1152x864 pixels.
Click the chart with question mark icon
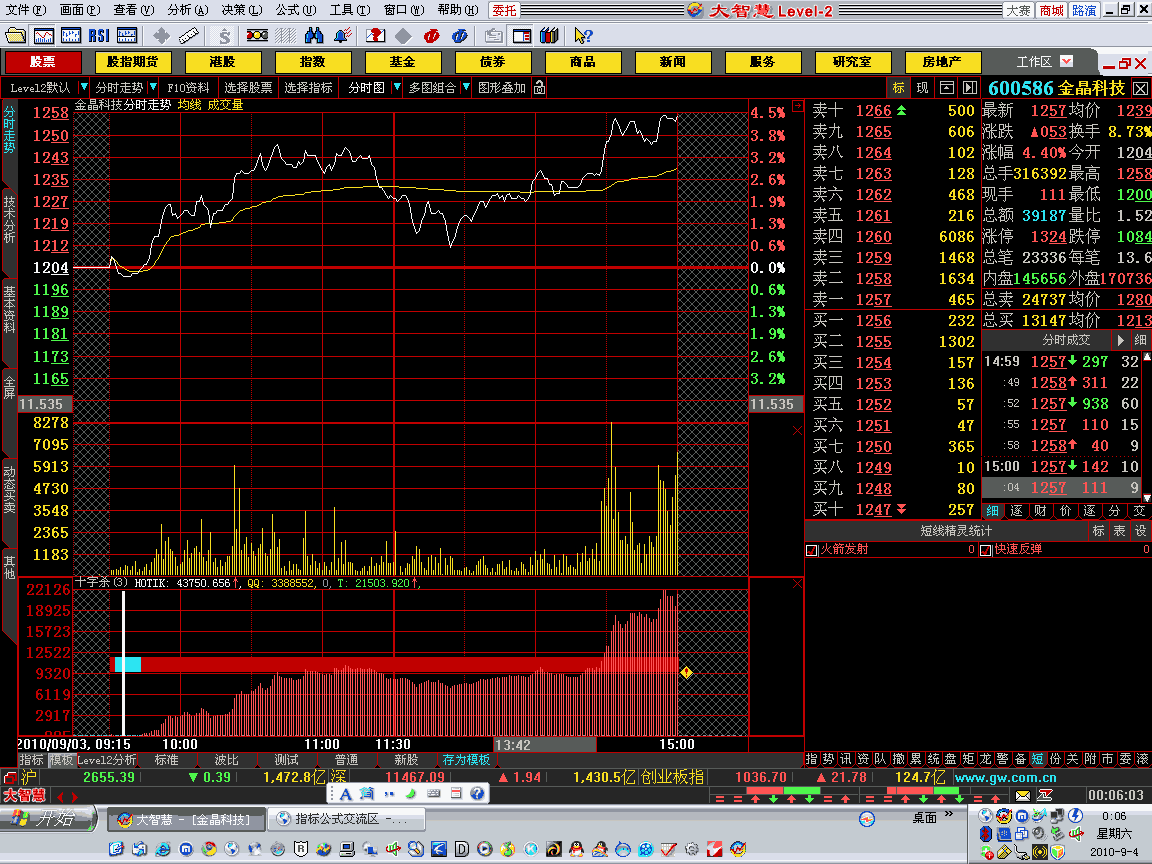pos(375,35)
